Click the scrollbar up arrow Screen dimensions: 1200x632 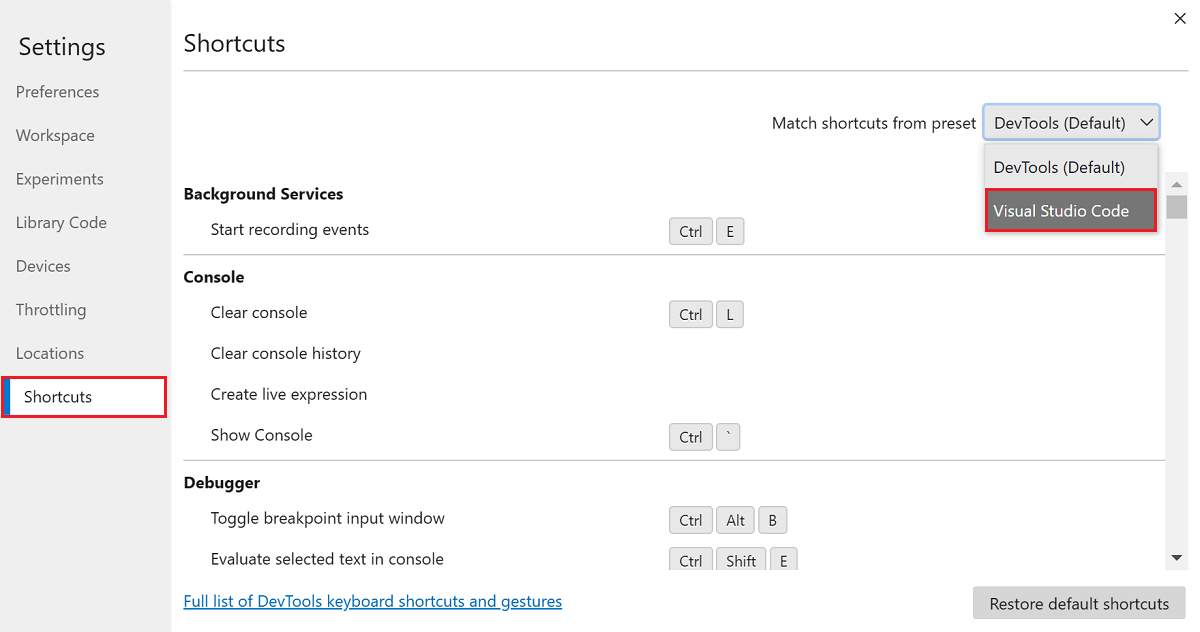tap(1177, 184)
